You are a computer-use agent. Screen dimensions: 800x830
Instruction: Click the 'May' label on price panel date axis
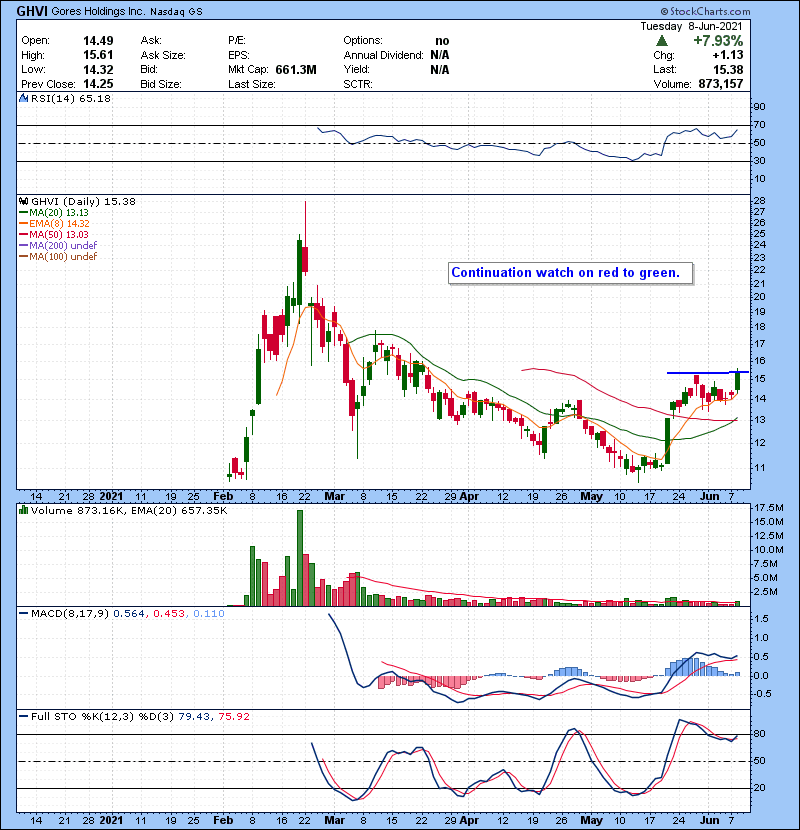pyautogui.click(x=591, y=497)
